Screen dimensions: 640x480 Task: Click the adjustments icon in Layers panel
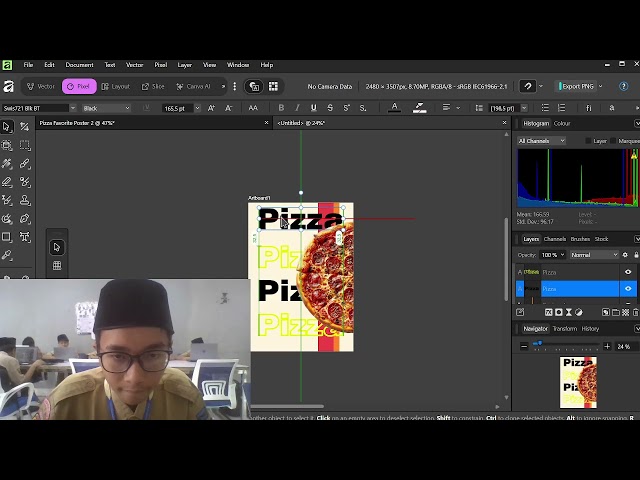point(579,312)
